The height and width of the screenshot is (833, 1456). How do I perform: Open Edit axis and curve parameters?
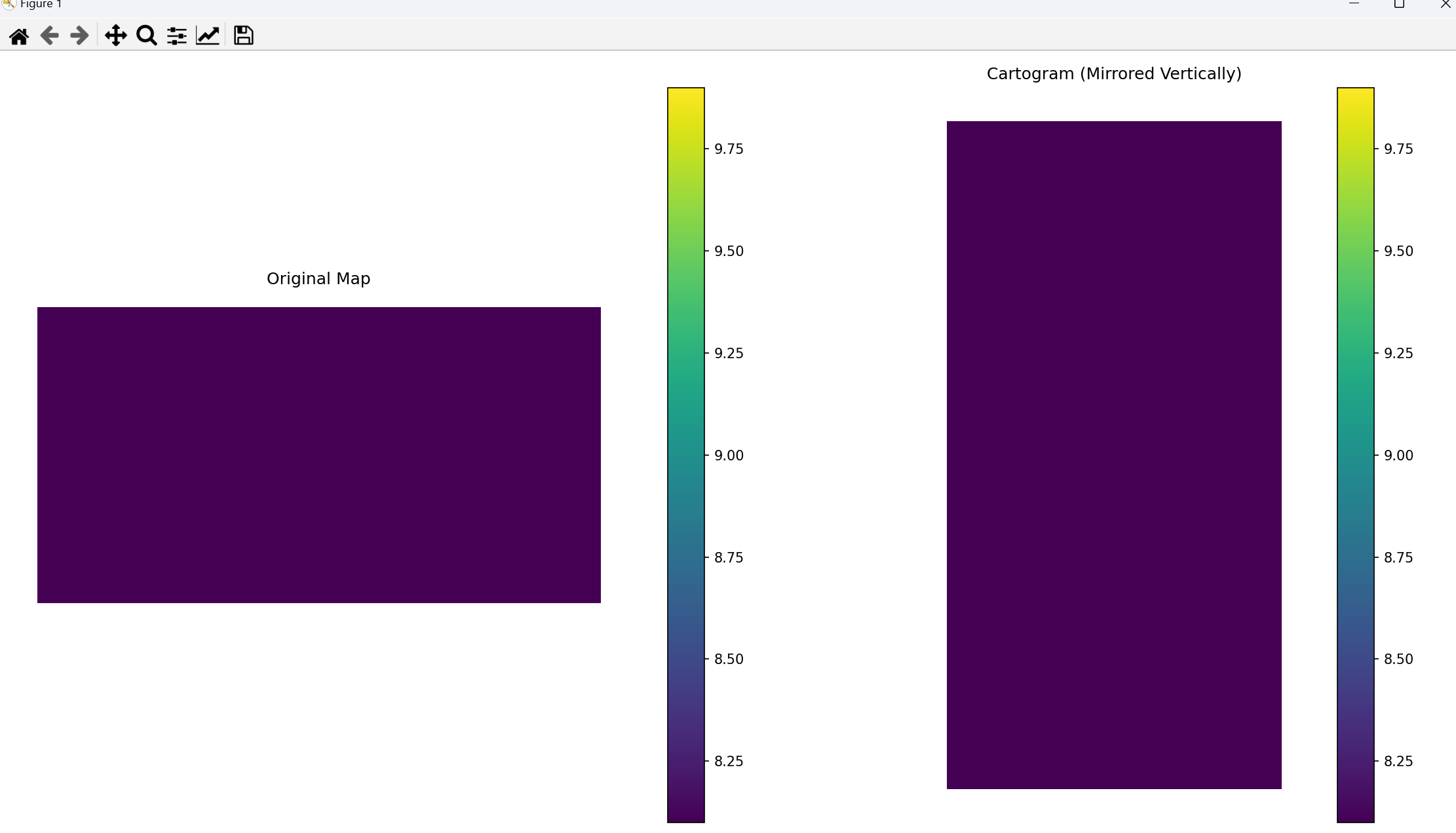click(208, 35)
